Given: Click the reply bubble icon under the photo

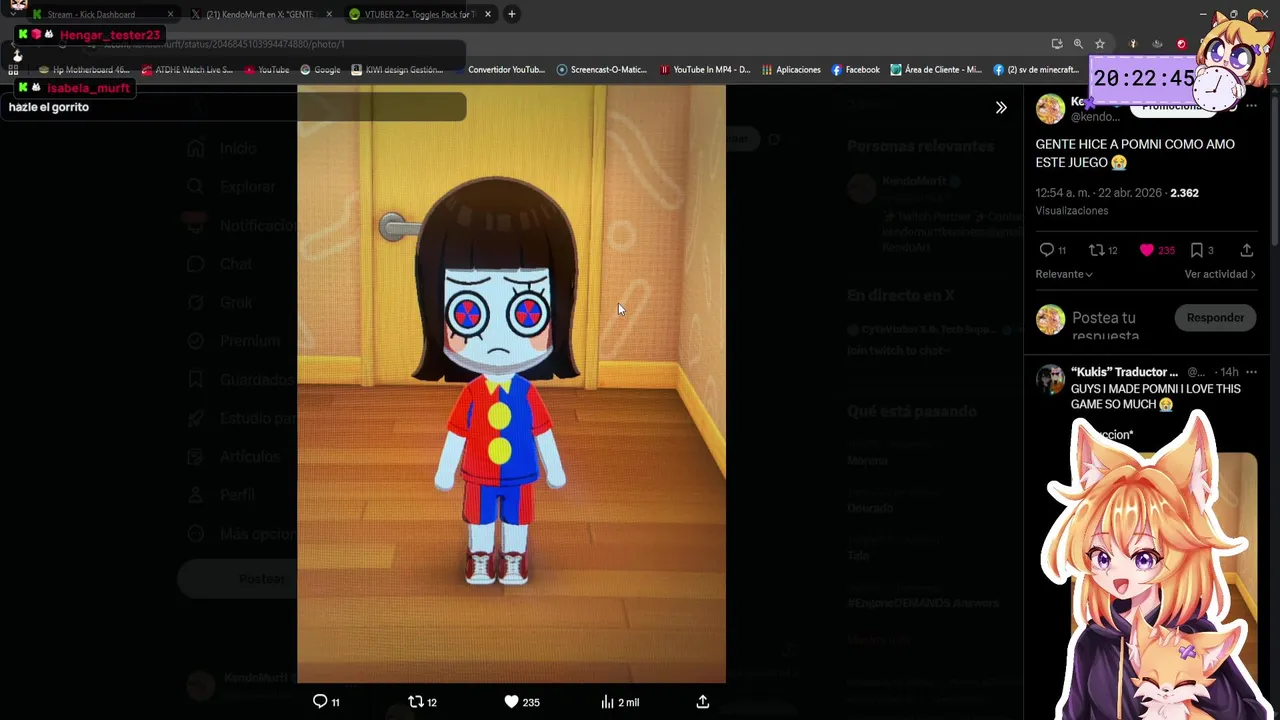Looking at the screenshot, I should pyautogui.click(x=320, y=702).
